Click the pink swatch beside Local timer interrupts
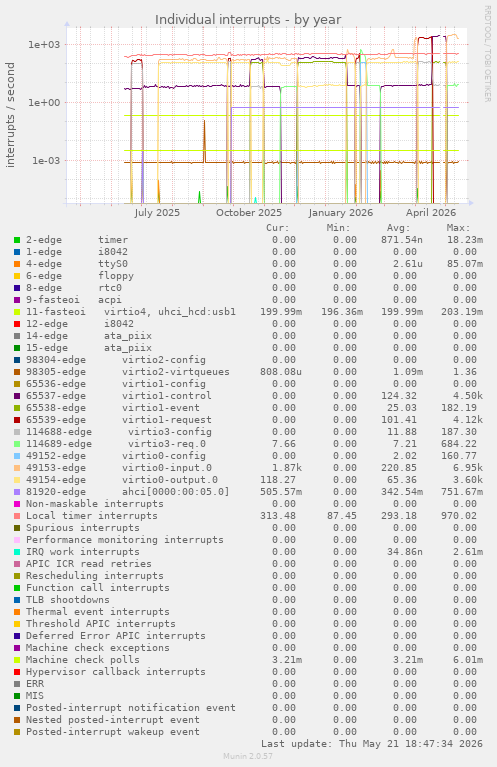The image size is (497, 767). coord(17,516)
